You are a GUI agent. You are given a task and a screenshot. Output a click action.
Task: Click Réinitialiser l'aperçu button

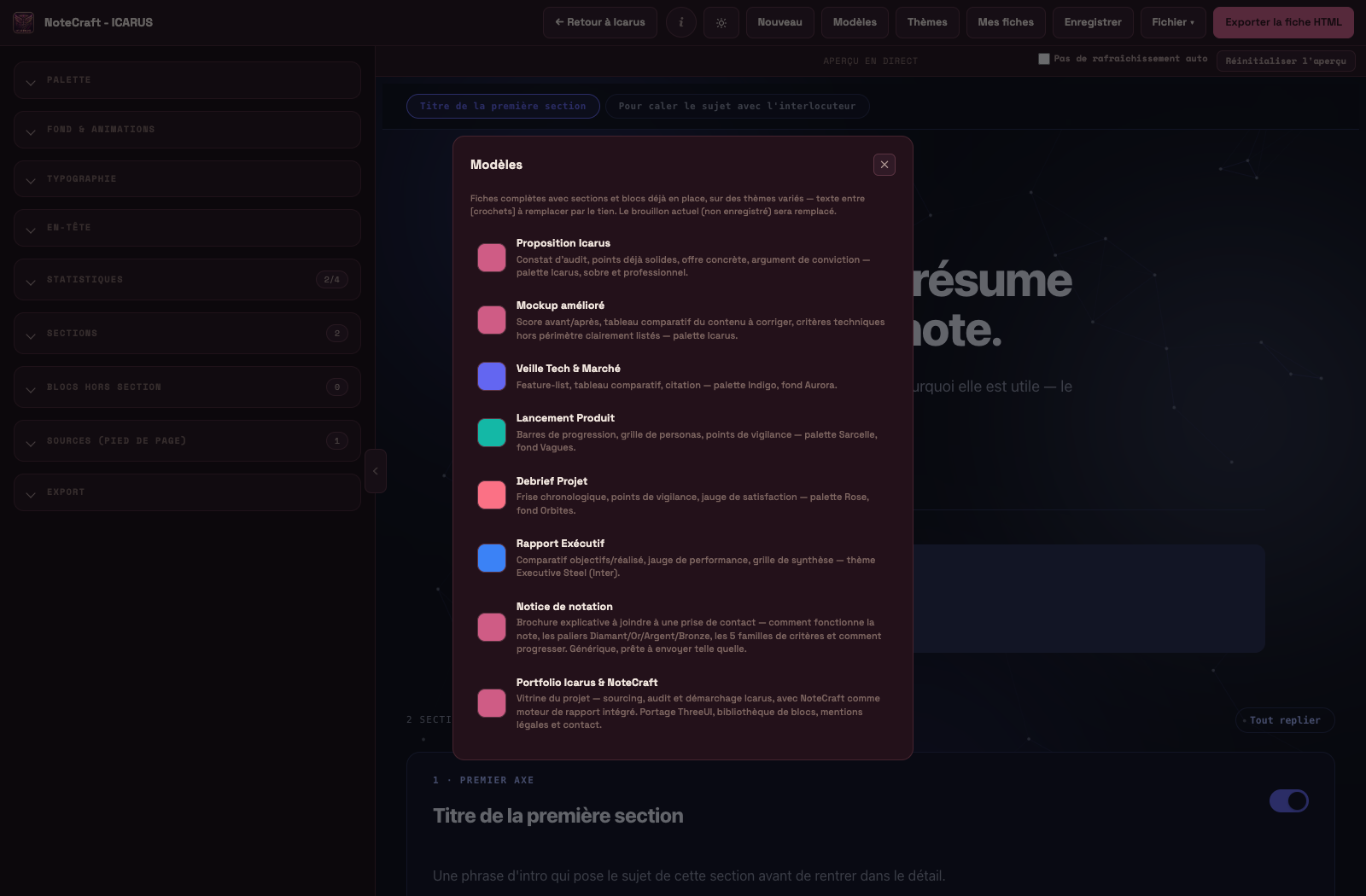[1286, 61]
